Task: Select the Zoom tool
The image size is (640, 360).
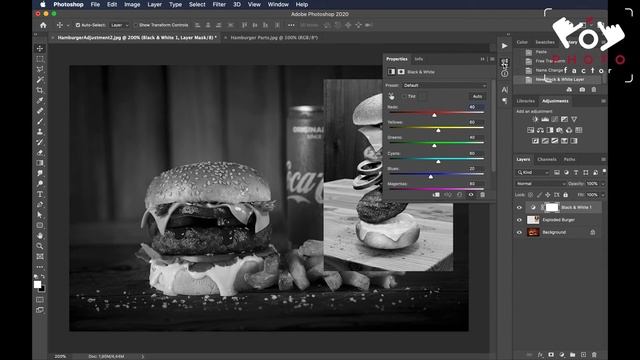Action: coord(40,246)
